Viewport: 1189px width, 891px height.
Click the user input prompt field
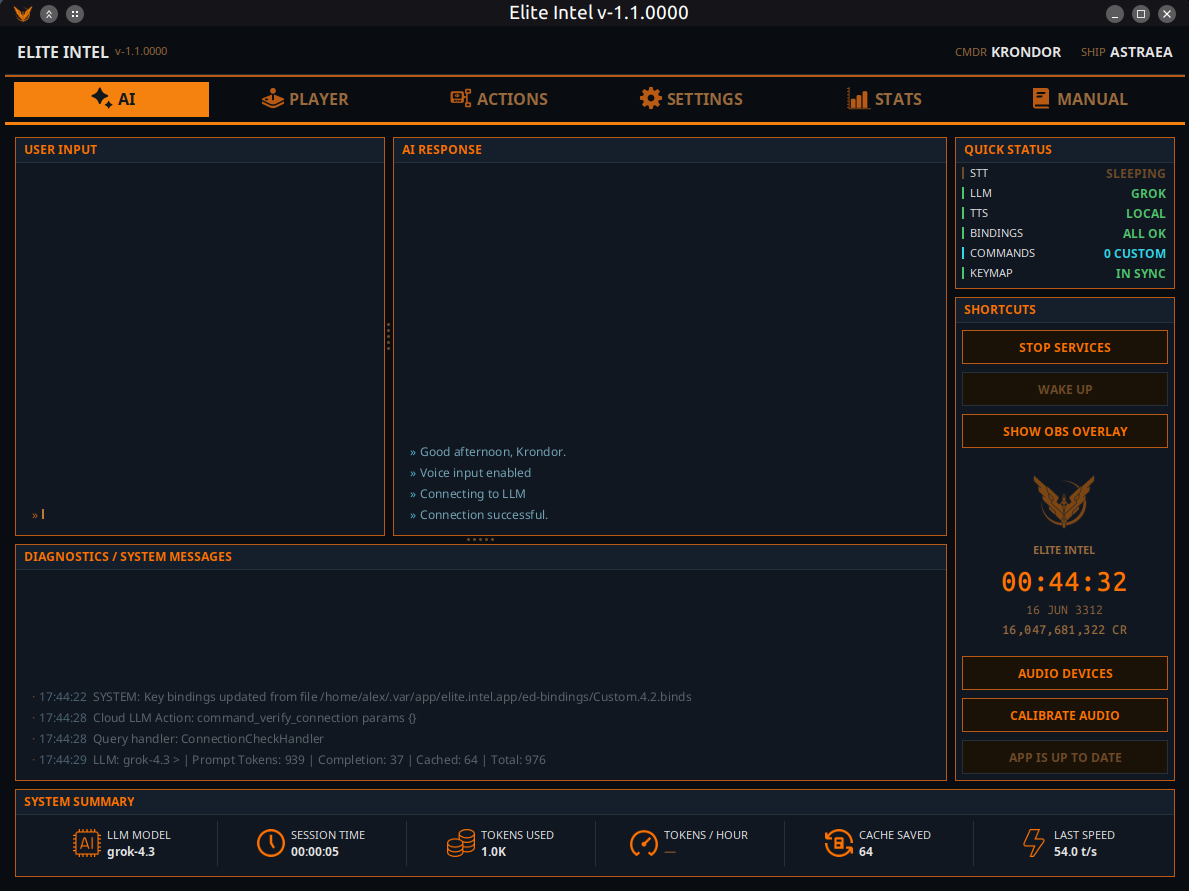click(x=200, y=514)
